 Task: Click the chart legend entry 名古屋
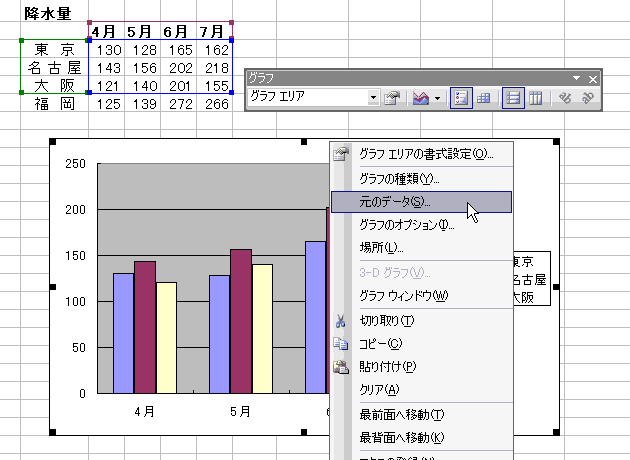pyautogui.click(x=530, y=280)
